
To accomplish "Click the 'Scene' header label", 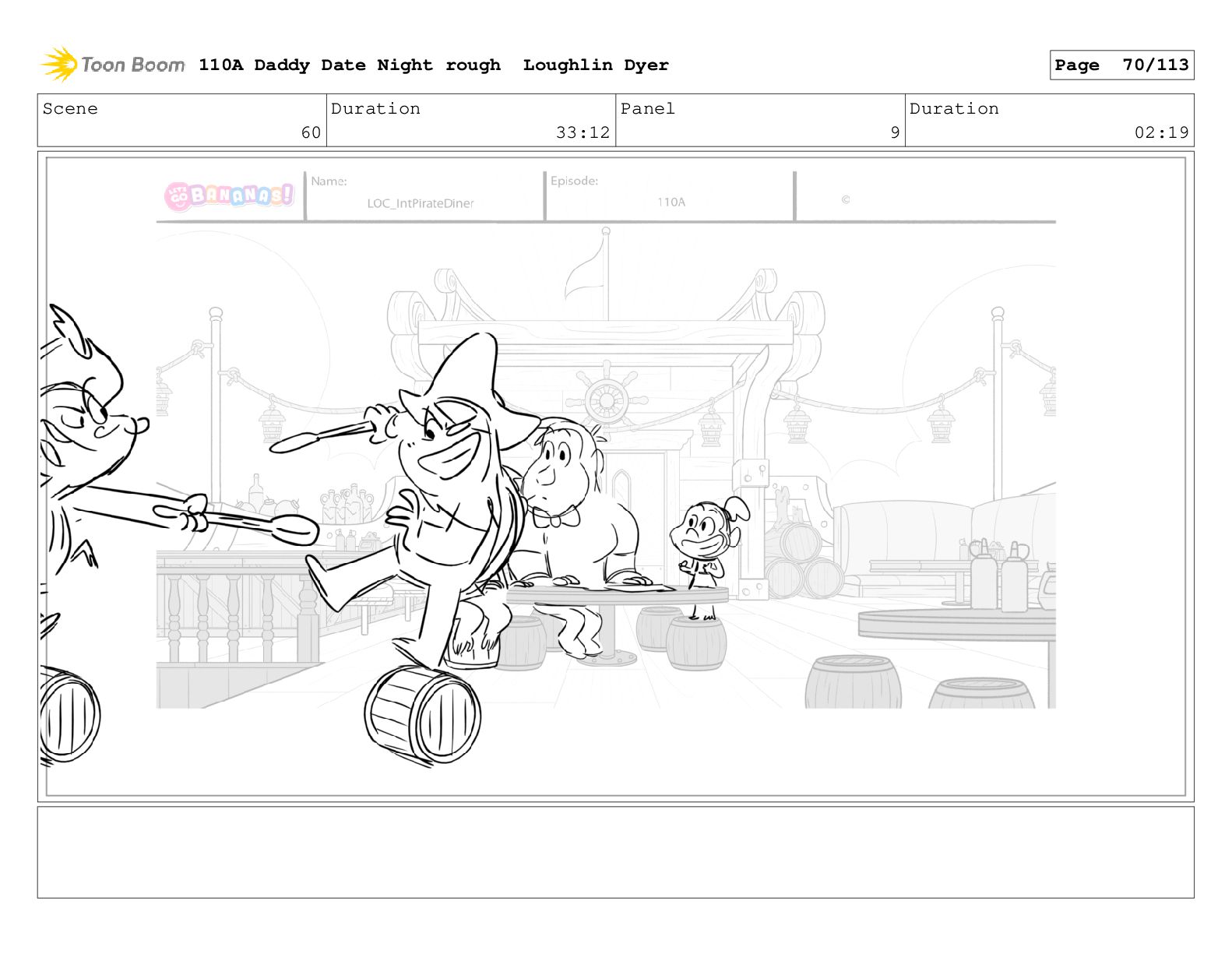I will point(71,109).
